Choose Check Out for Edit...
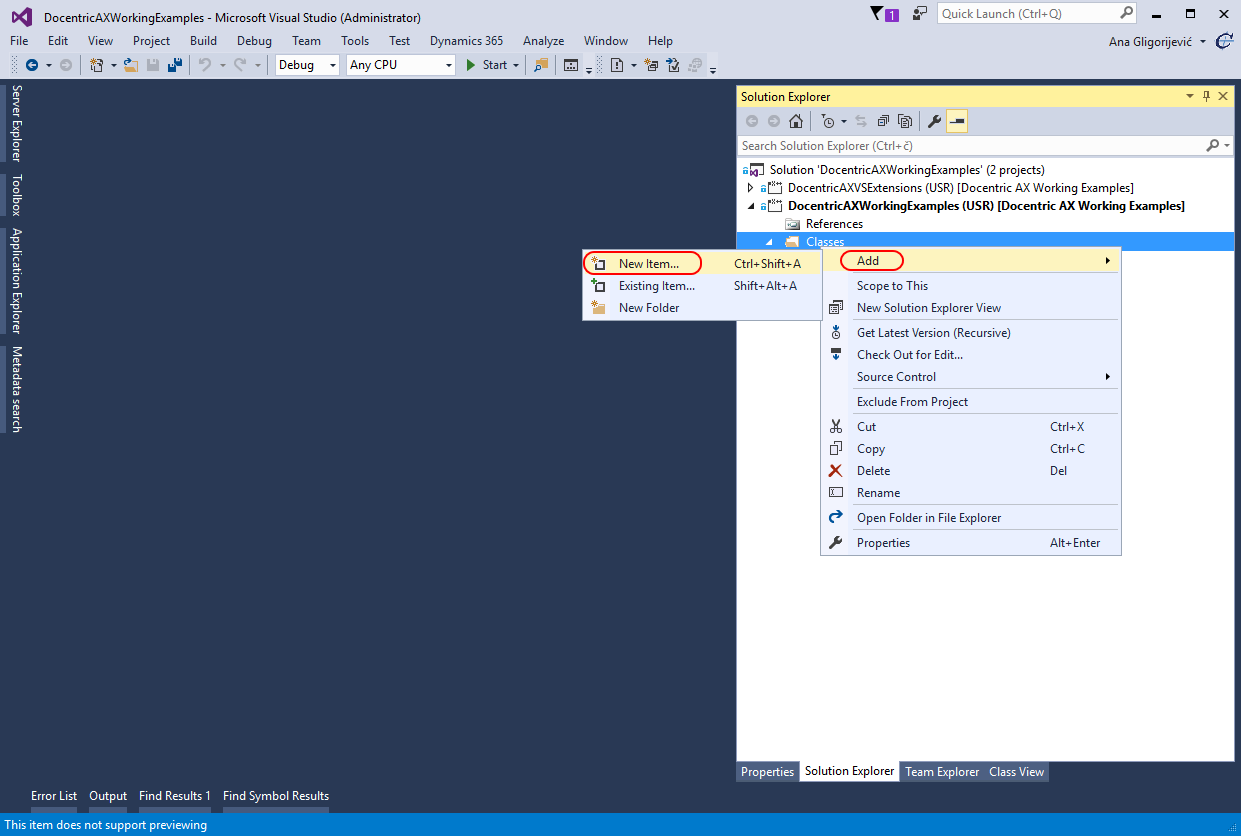1241x836 pixels. [970, 355]
